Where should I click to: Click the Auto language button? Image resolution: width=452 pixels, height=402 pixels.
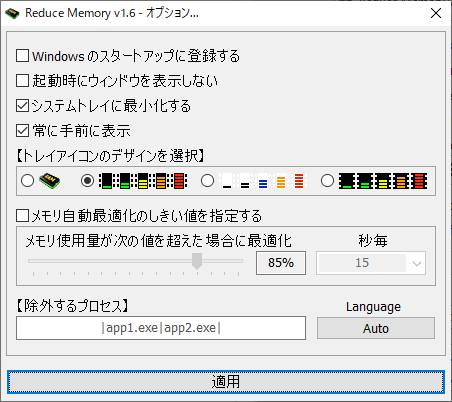tap(376, 328)
